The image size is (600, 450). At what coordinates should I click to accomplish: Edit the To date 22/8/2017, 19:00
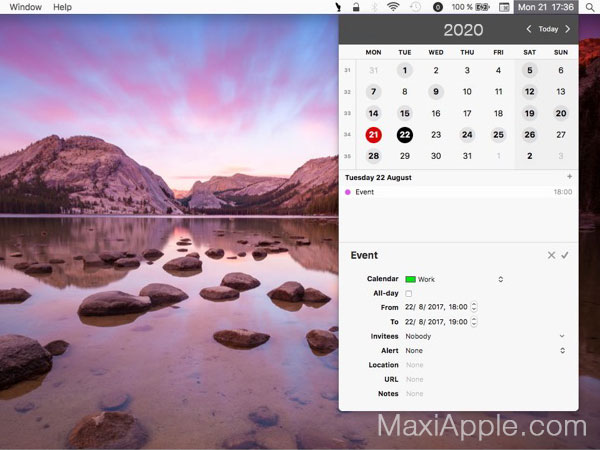(x=436, y=322)
